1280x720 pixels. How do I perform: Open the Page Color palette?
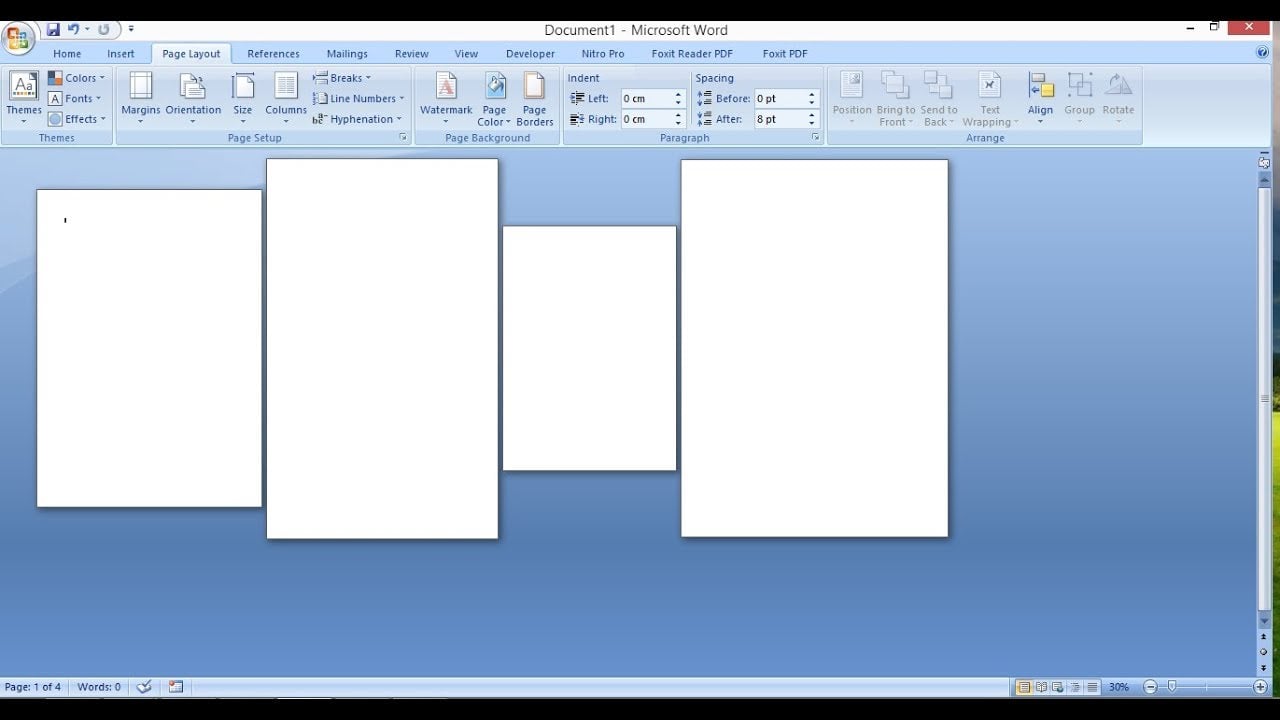[494, 98]
